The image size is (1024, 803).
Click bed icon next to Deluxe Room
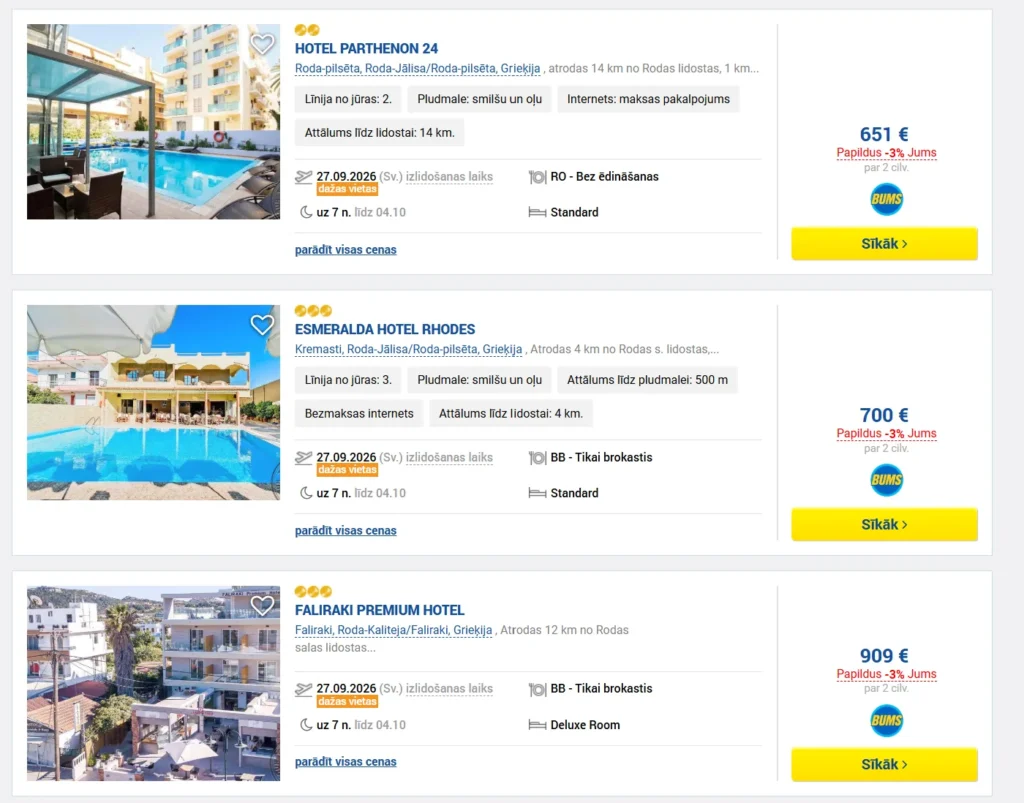click(x=537, y=725)
